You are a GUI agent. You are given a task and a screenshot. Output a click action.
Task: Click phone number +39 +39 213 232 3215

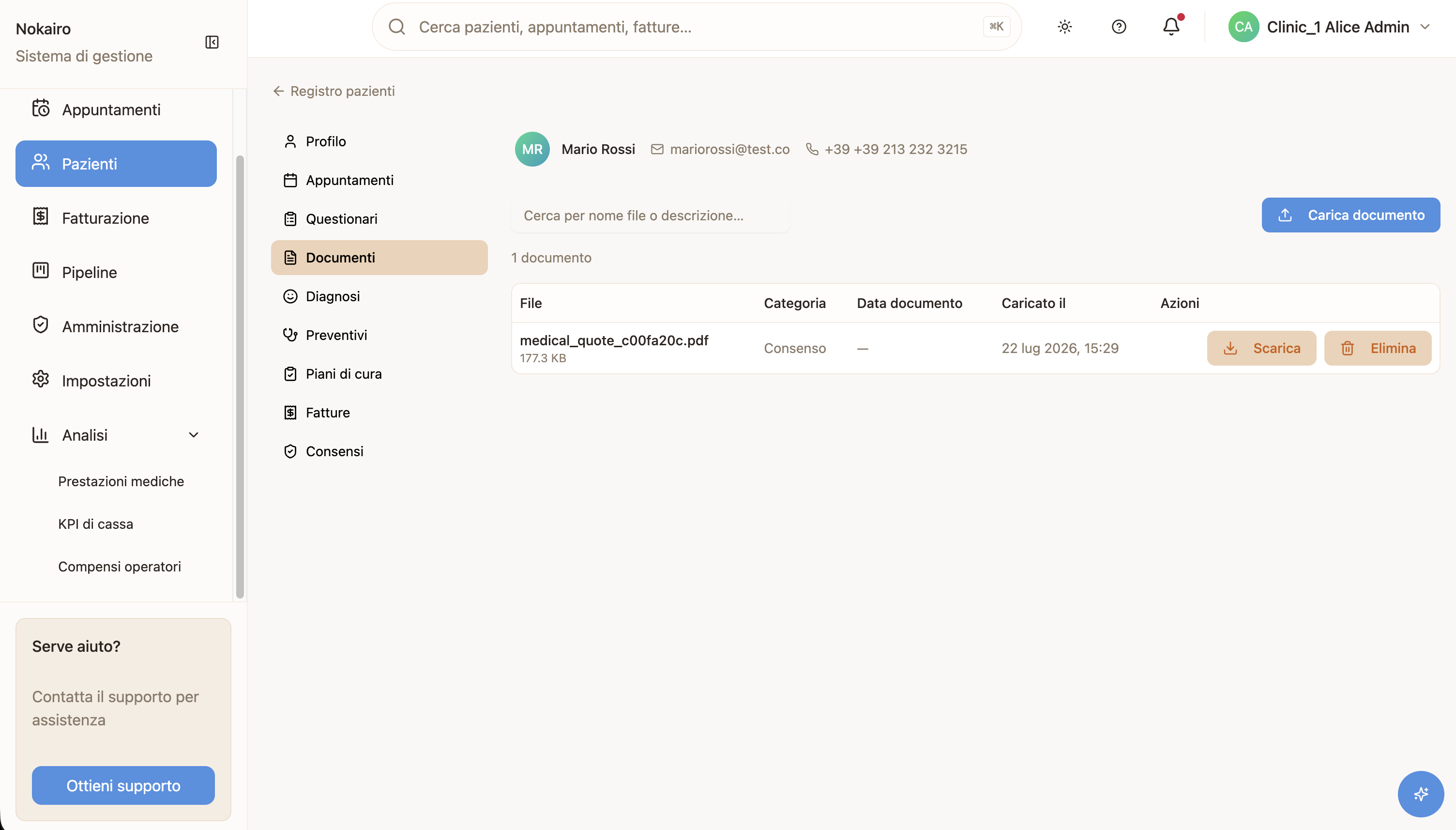pyautogui.click(x=895, y=149)
